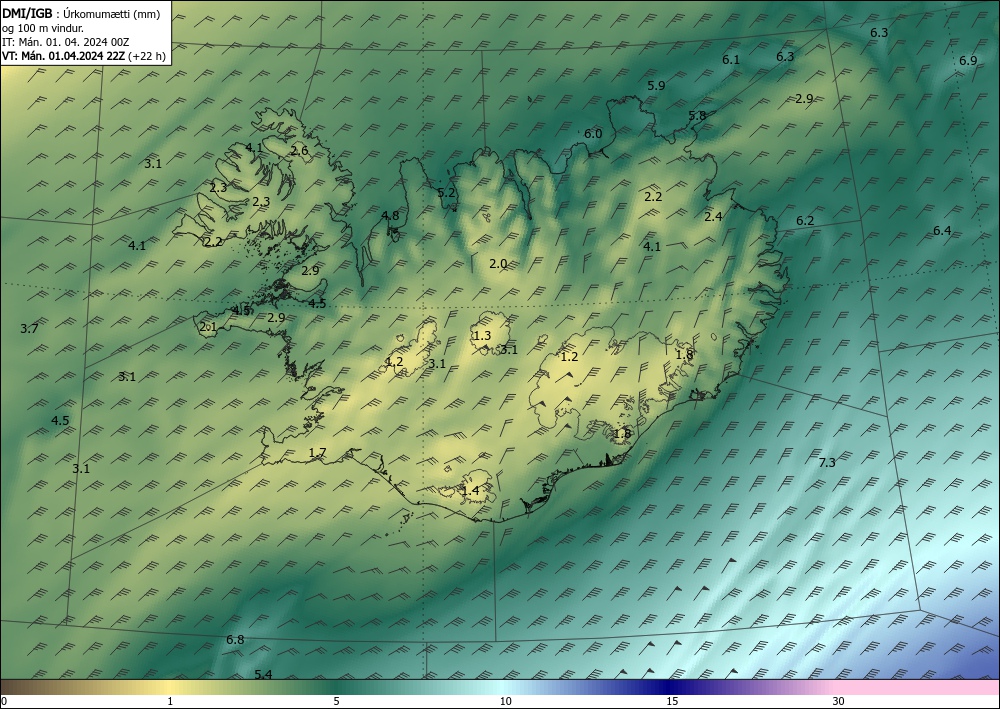Click the 6.8 value in the southwest sea
The height and width of the screenshot is (709, 1000).
click(235, 640)
